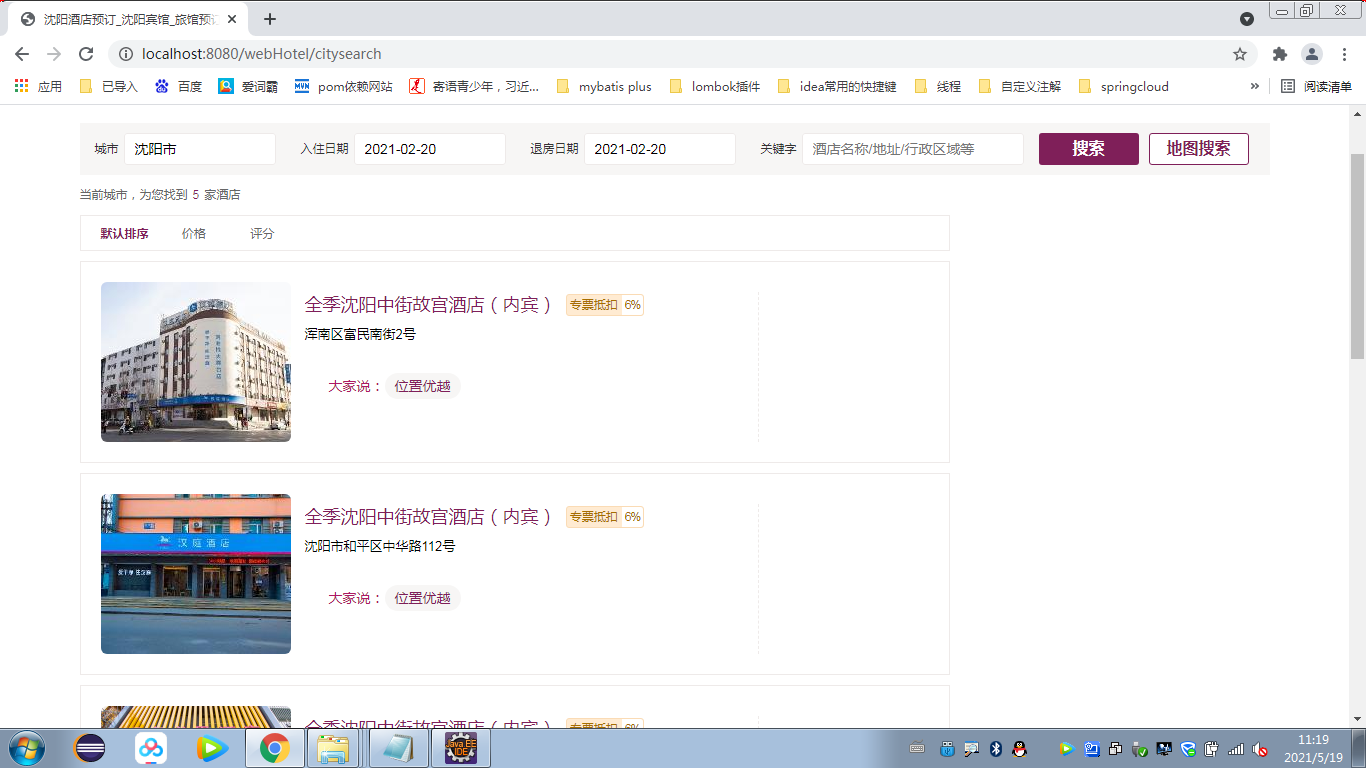1366x768 pixels.
Task: Click the 地图搜索 button
Action: click(x=1198, y=149)
